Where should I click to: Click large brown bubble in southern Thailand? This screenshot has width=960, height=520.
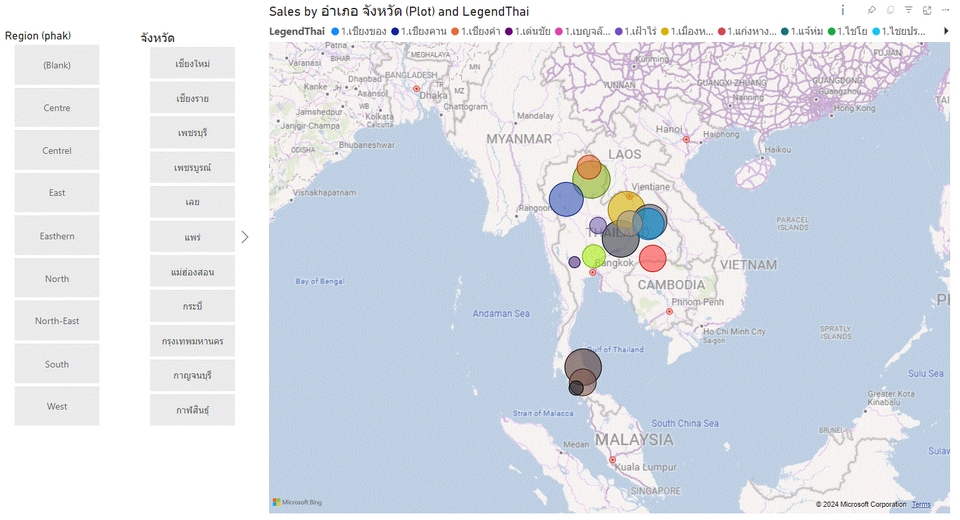(583, 366)
